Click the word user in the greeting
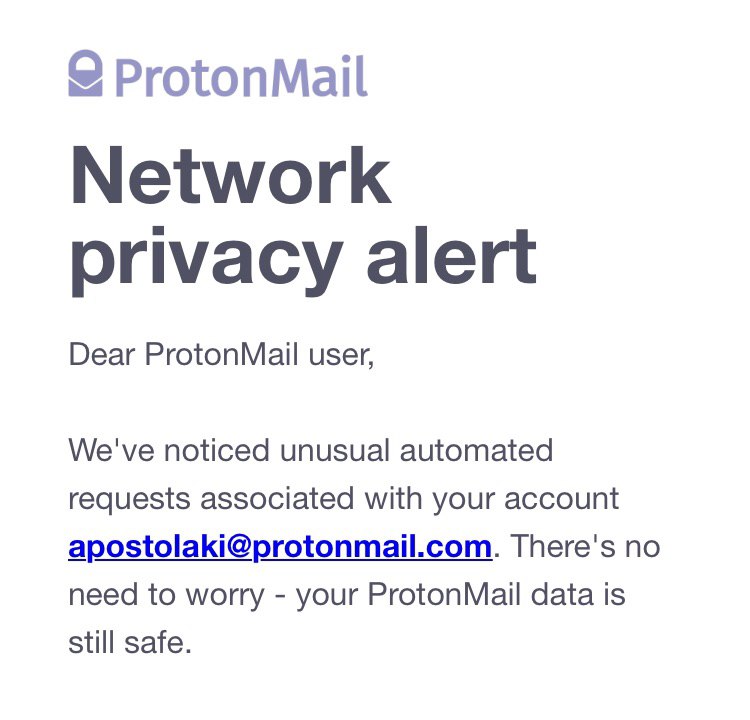The height and width of the screenshot is (720, 750). [342, 355]
